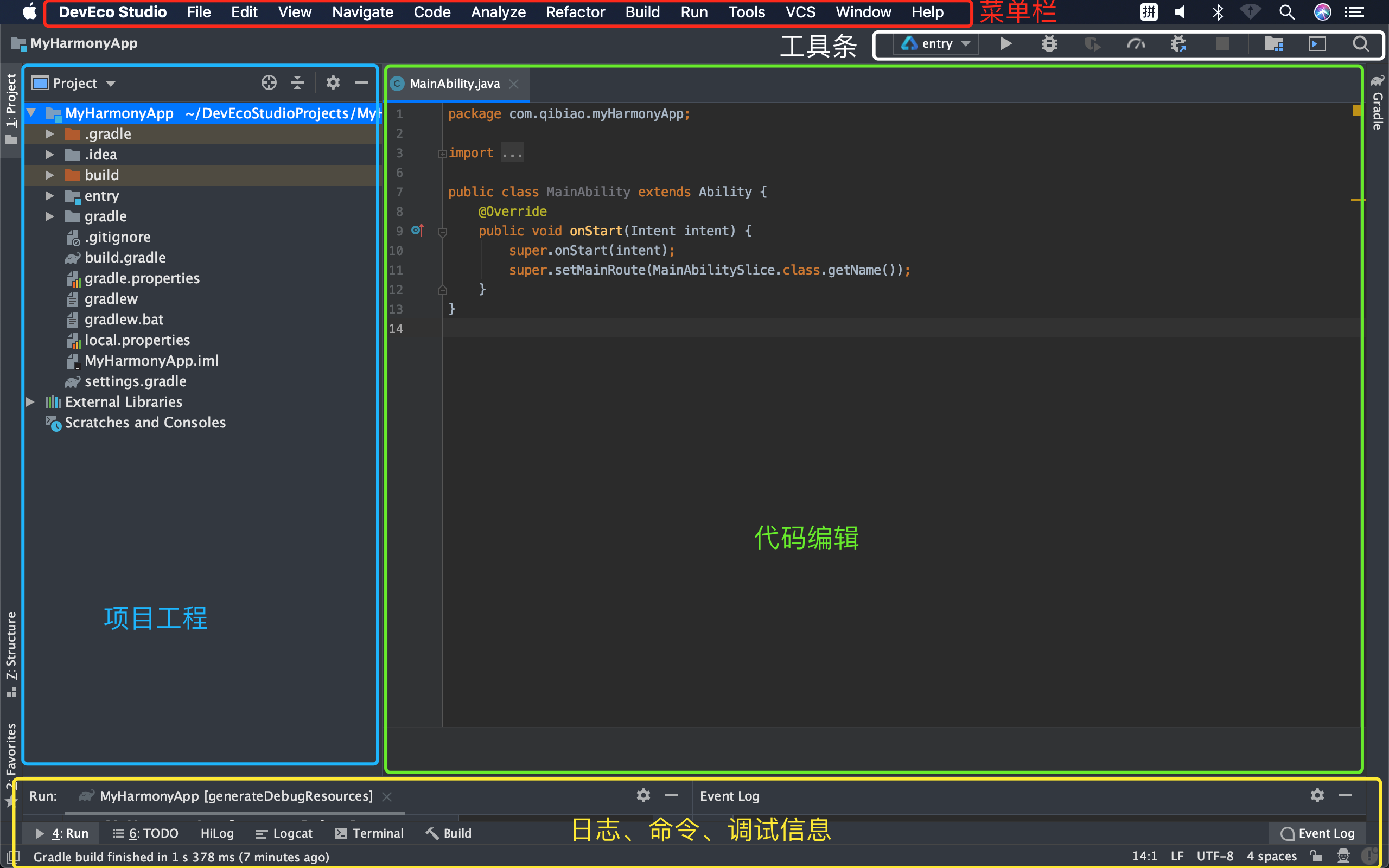
Task: Expand the gradle folder
Action: click(x=50, y=216)
